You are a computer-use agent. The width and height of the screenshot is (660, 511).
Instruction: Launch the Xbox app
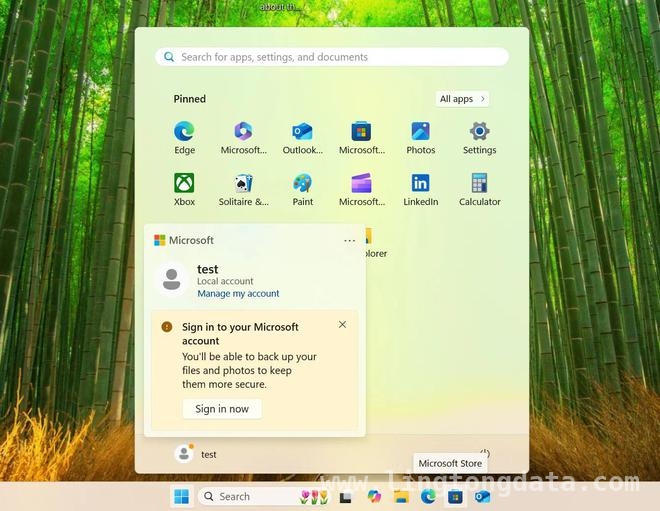tap(184, 190)
